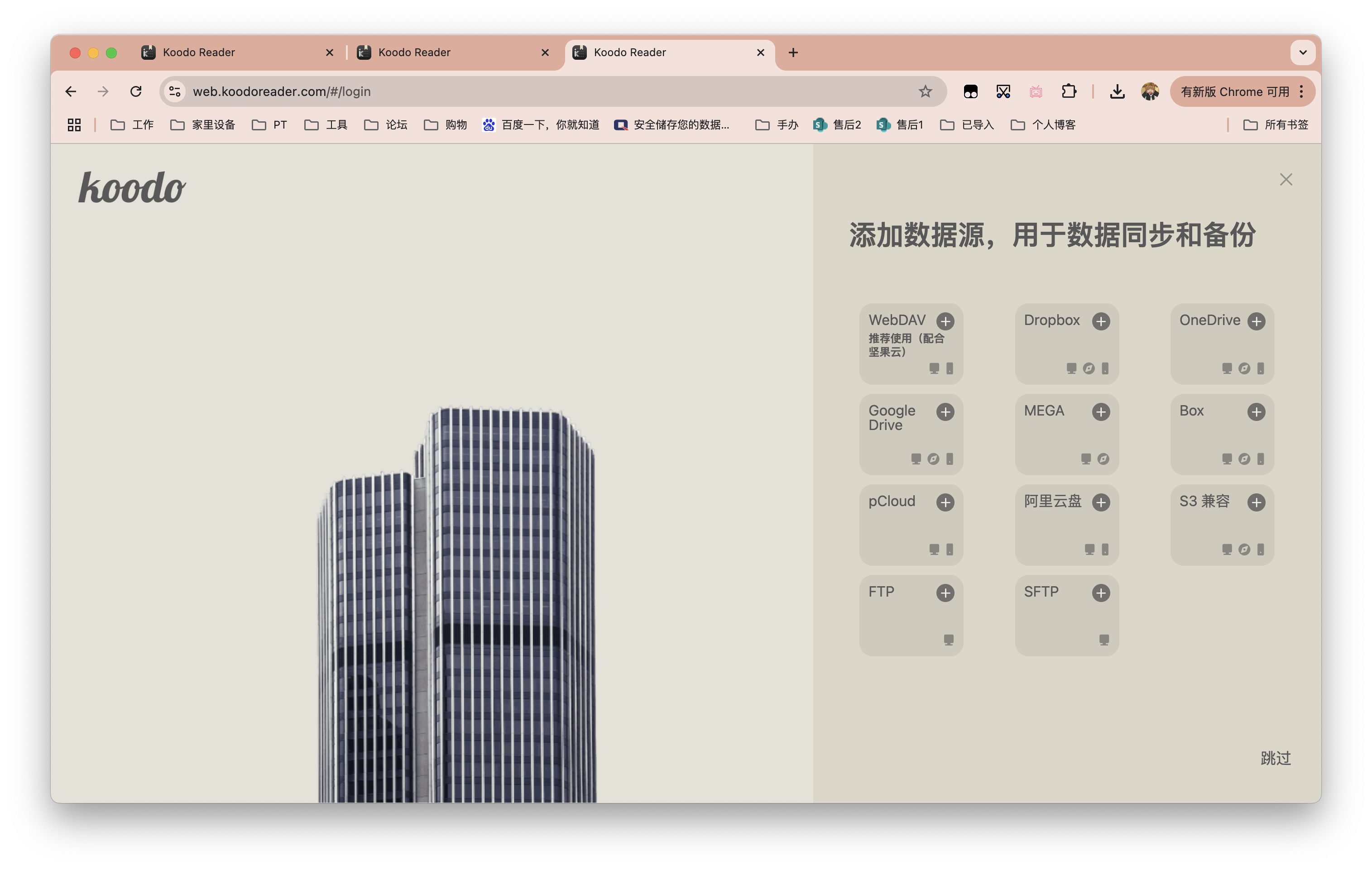Click the koodo logo
The width and height of the screenshot is (1372, 870).
point(132,187)
